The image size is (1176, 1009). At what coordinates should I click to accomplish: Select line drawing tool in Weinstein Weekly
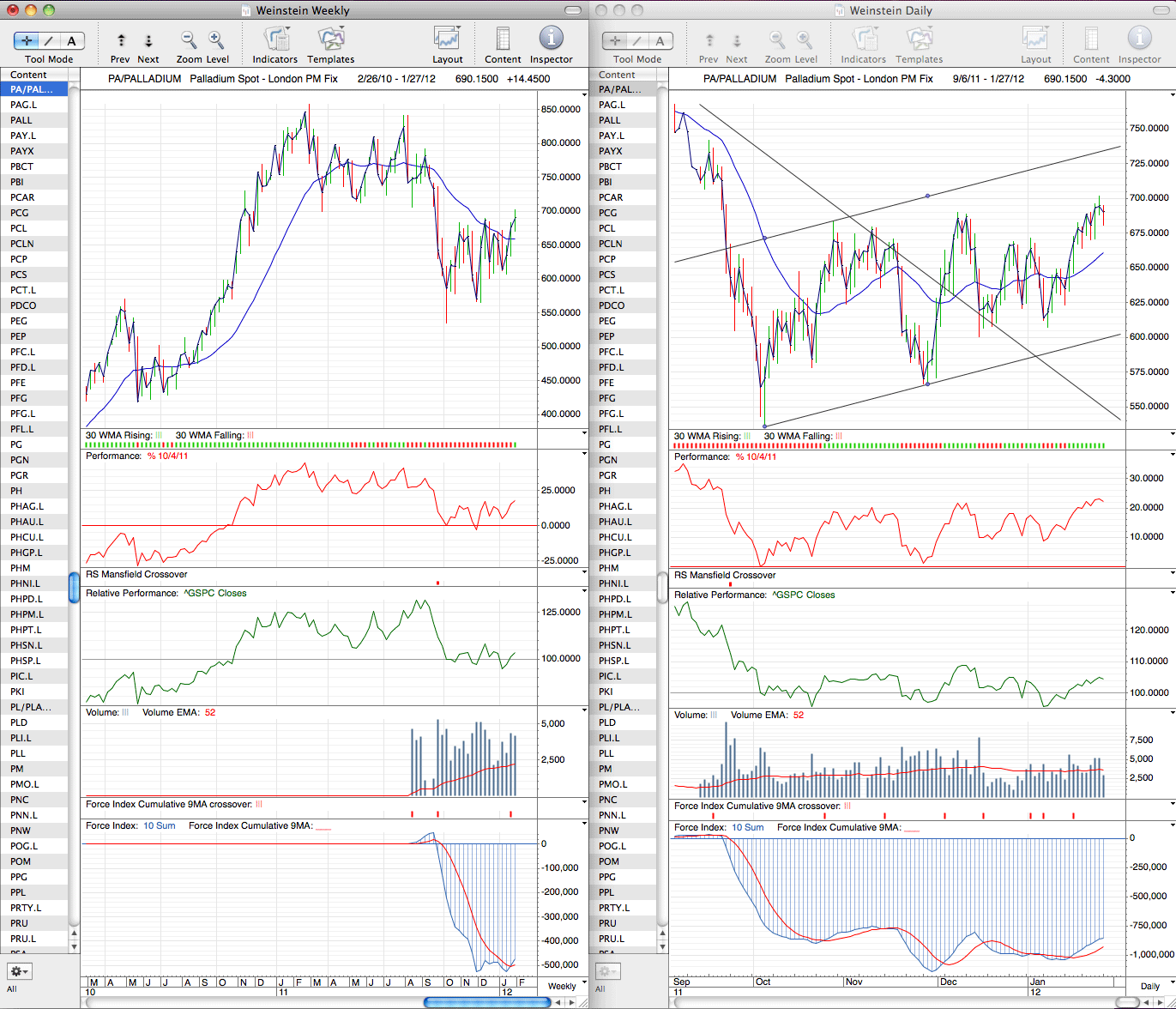[x=50, y=40]
